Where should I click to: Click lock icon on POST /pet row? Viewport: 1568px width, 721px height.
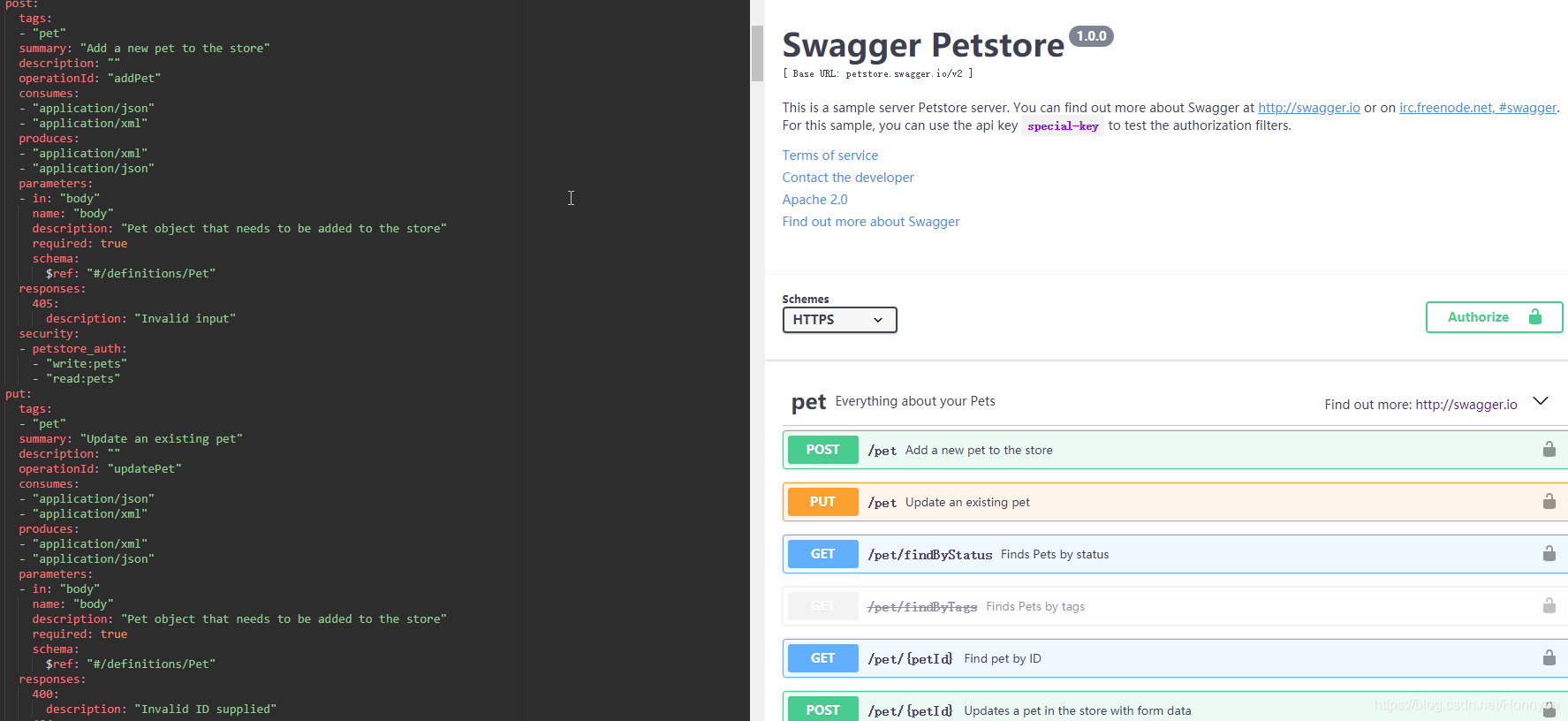(1549, 449)
